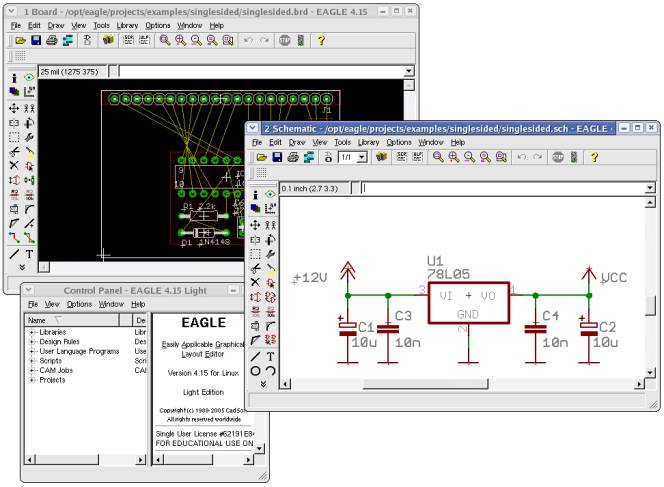Click the Open folder icon in Board toolbar
This screenshot has width=664, height=487.
(20, 41)
